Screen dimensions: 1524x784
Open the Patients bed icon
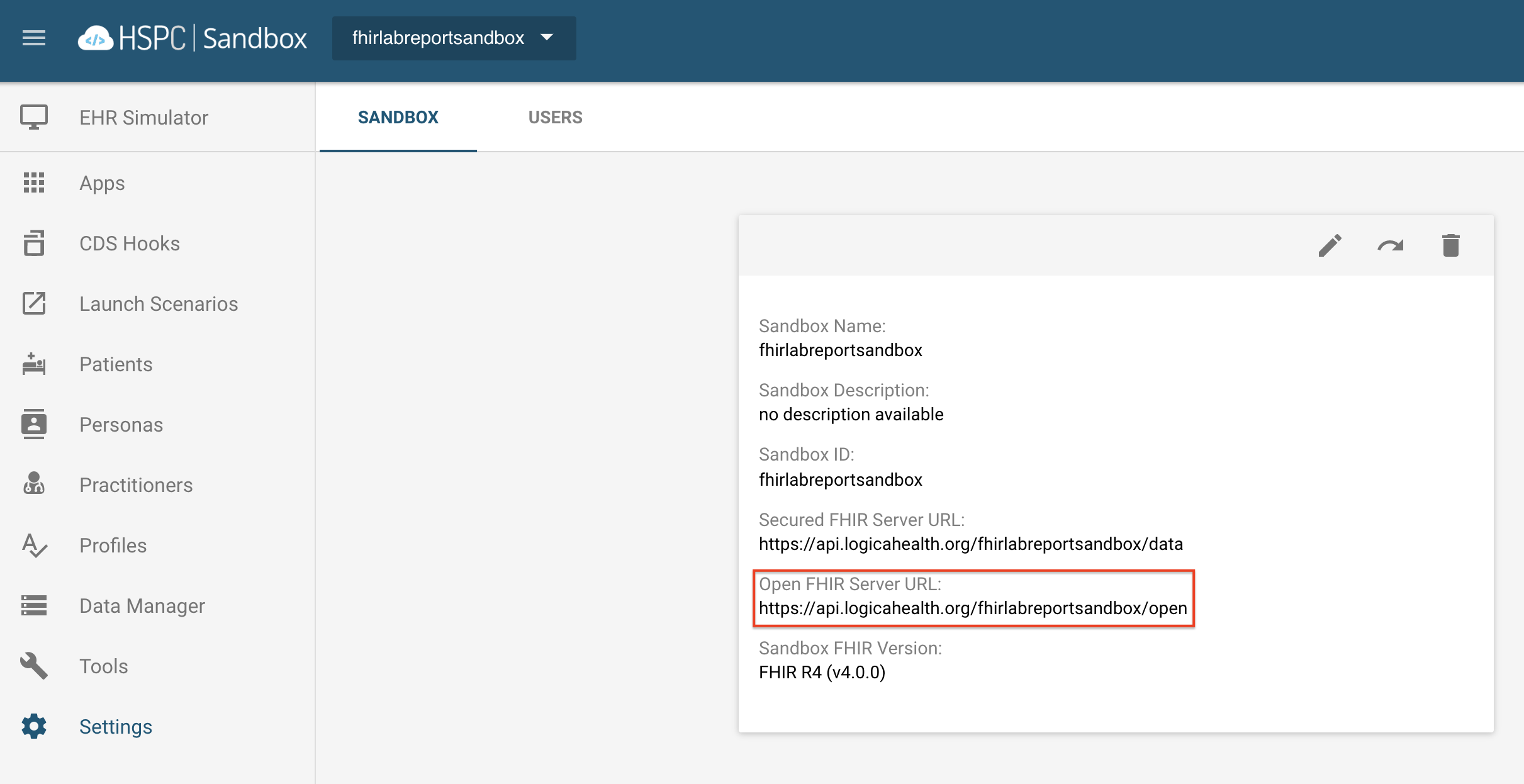(34, 364)
